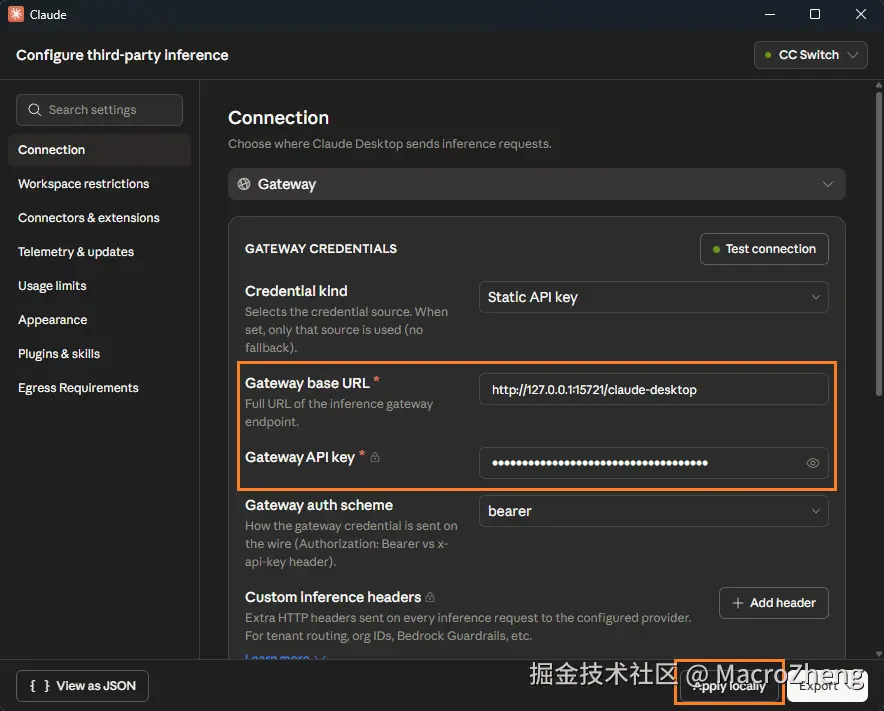Click View as JSON button
This screenshot has height=711, width=884.
point(82,686)
